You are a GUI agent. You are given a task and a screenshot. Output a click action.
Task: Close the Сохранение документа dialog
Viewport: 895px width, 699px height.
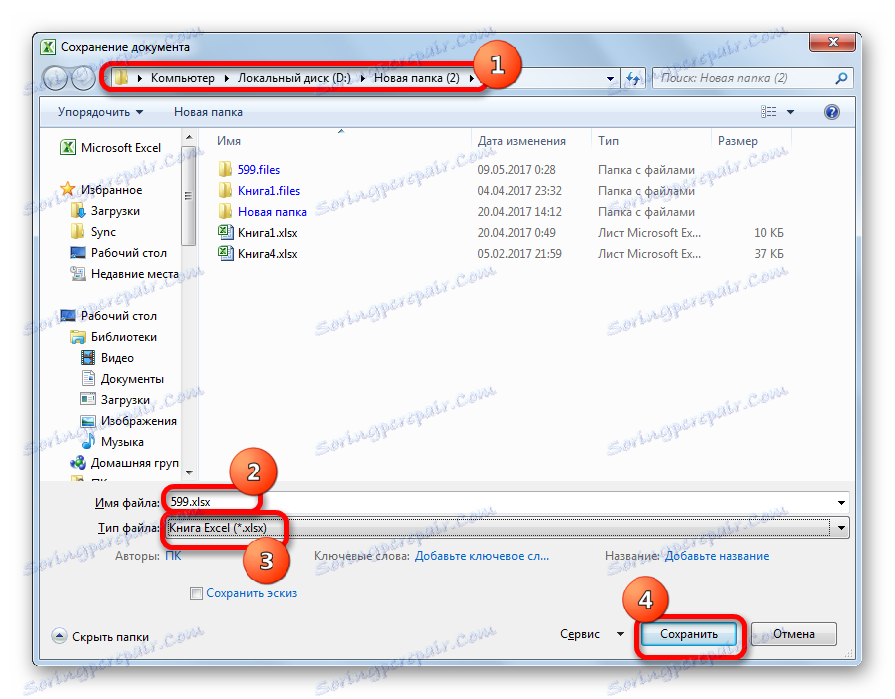click(x=833, y=42)
